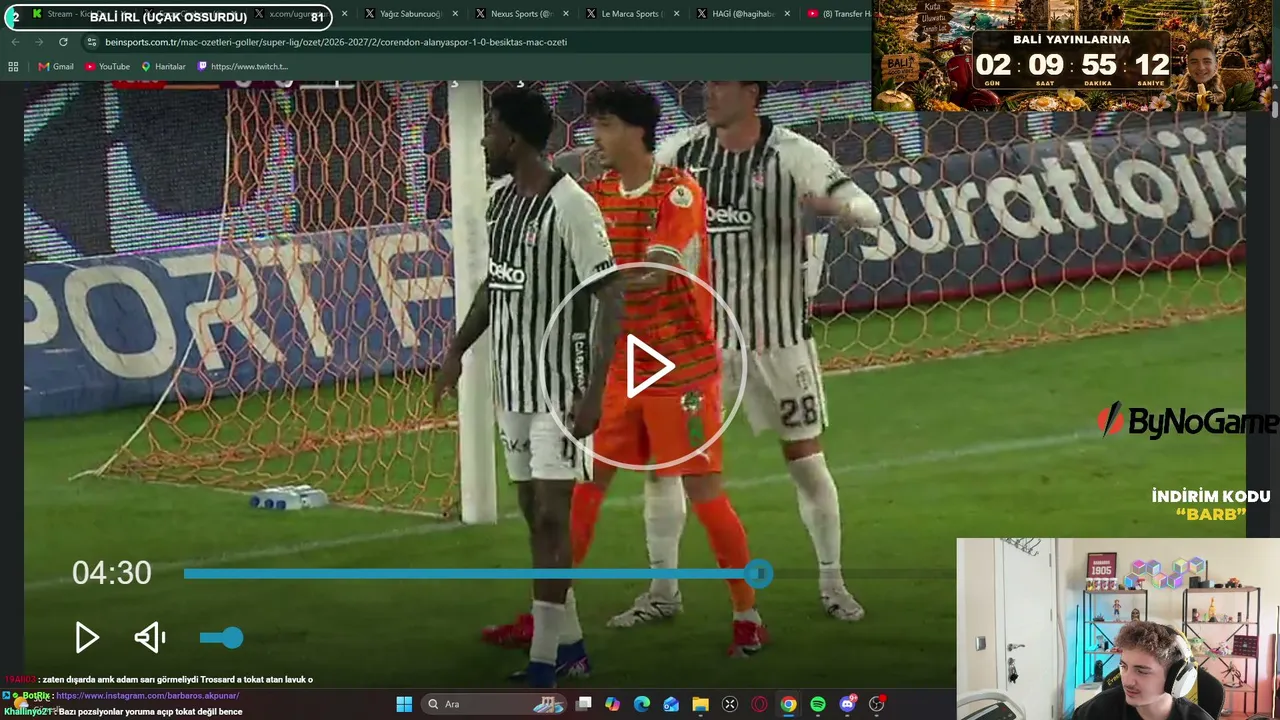Play the video with the large center play button
1280x720 pixels.
pyautogui.click(x=645, y=366)
